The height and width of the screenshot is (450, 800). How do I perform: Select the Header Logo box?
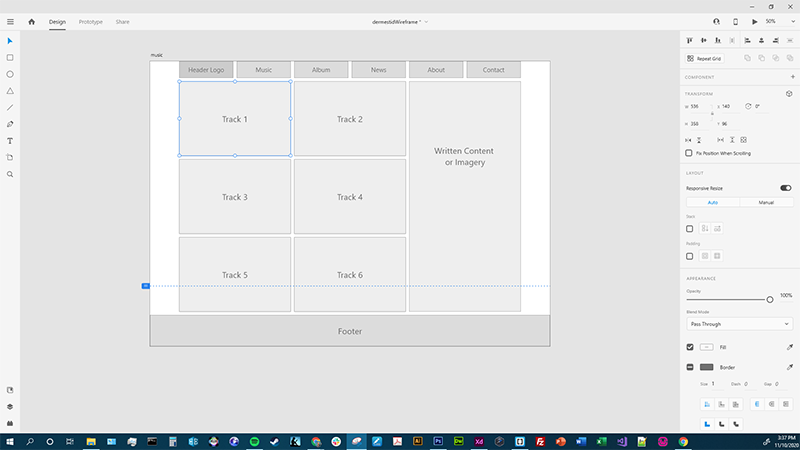[206, 70]
